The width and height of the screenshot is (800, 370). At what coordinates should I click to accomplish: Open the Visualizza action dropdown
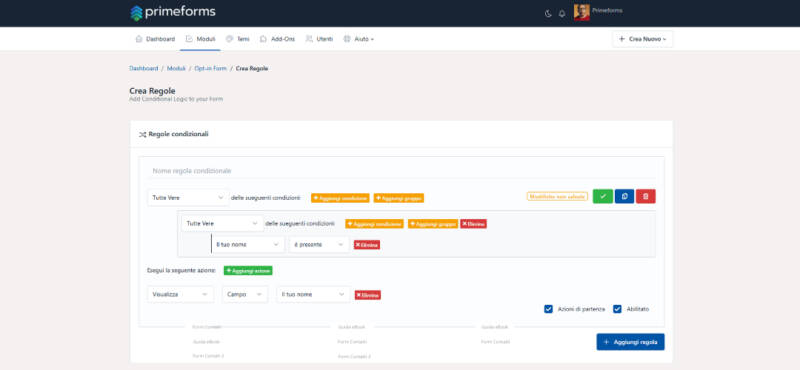pos(181,294)
